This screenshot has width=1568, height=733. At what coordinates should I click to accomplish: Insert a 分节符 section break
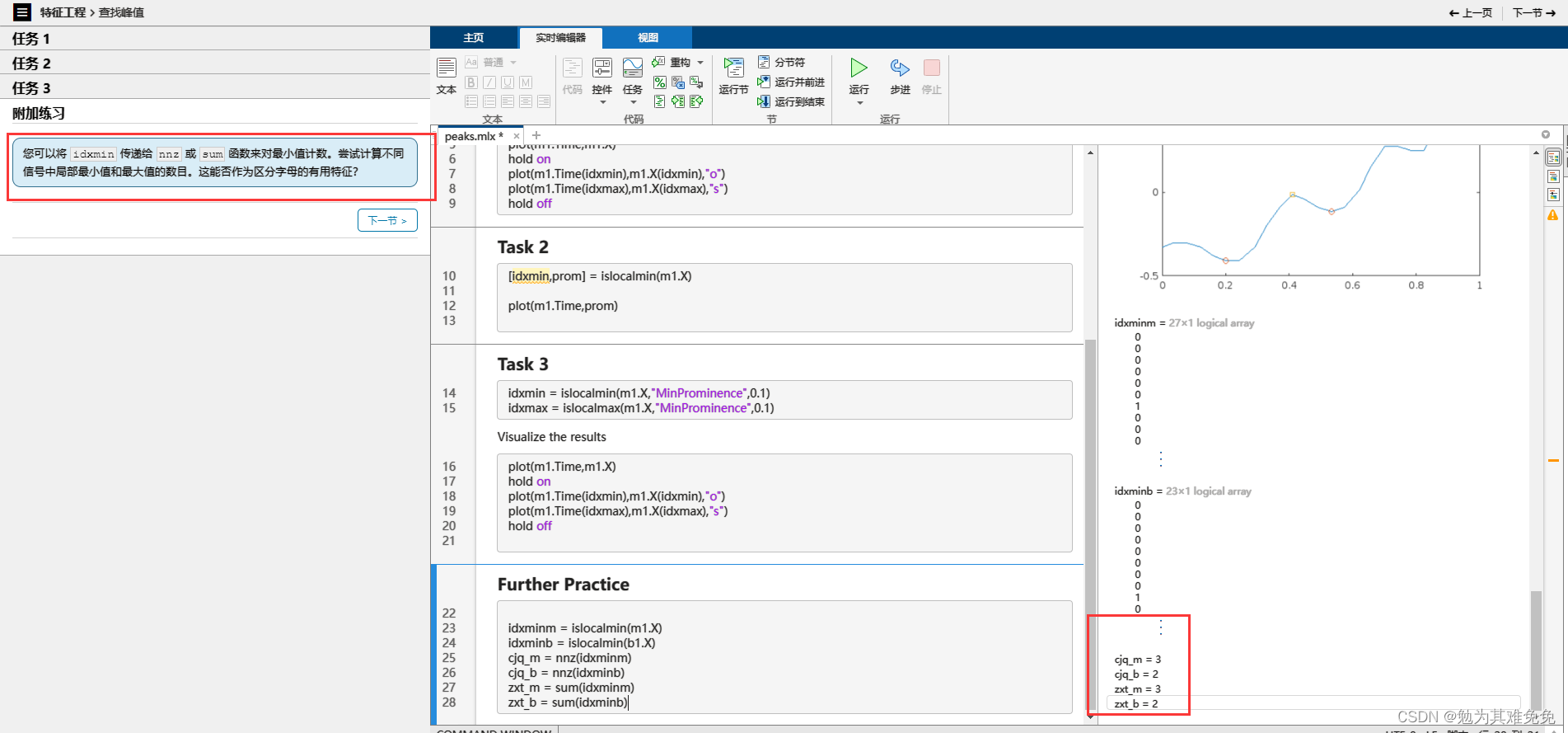pos(781,63)
